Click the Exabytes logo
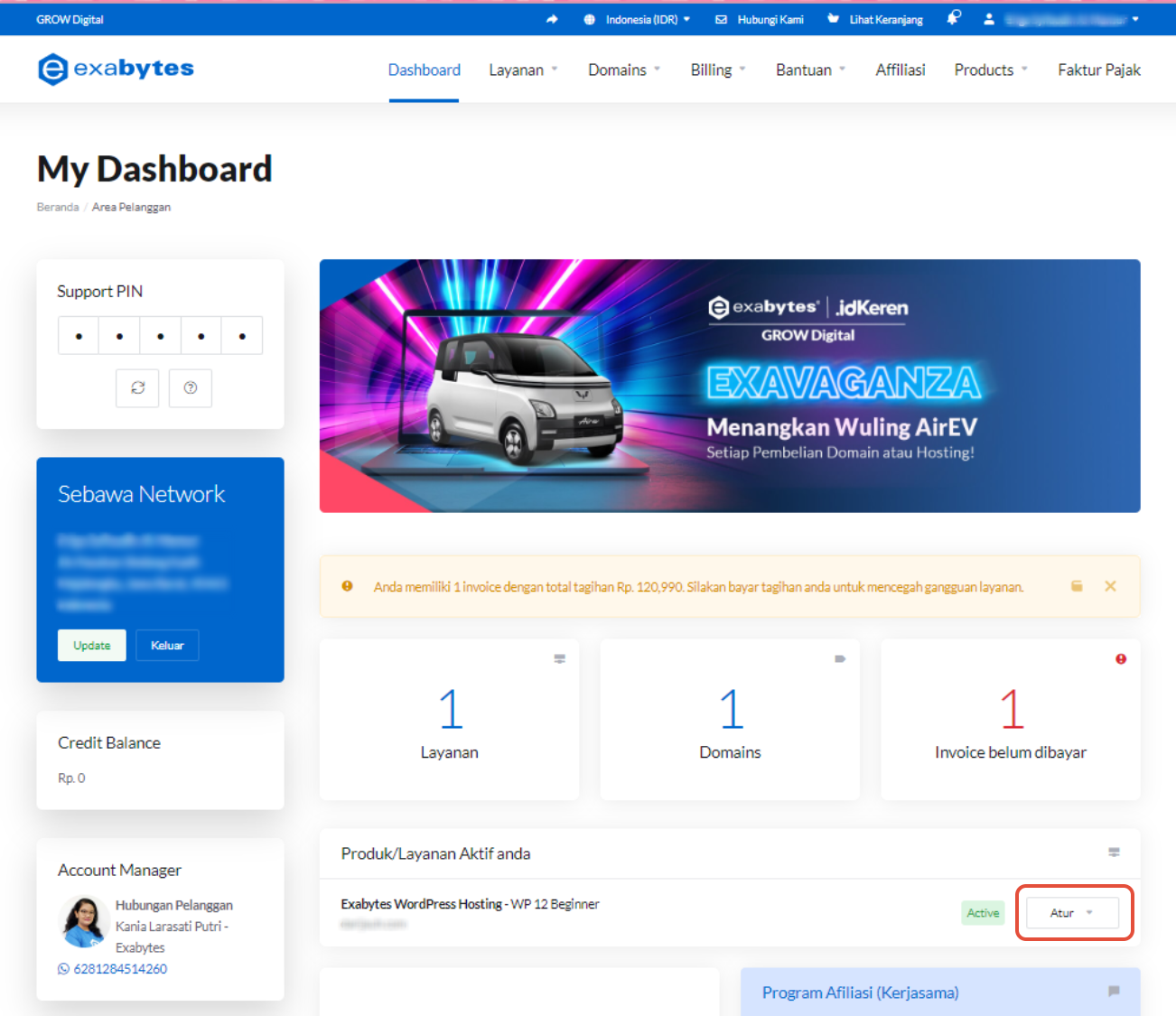 click(x=116, y=69)
